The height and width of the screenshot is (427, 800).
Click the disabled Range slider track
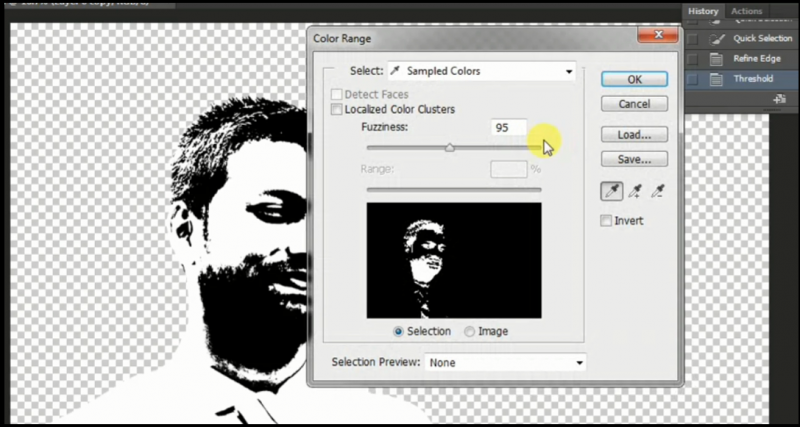[454, 190]
